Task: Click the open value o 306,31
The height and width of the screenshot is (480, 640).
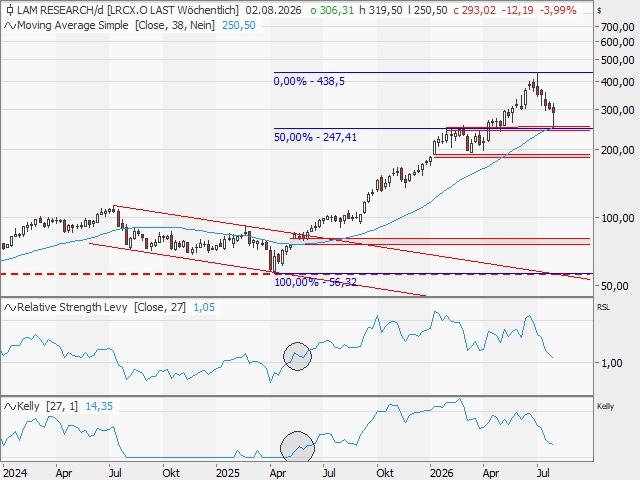Action: point(332,10)
